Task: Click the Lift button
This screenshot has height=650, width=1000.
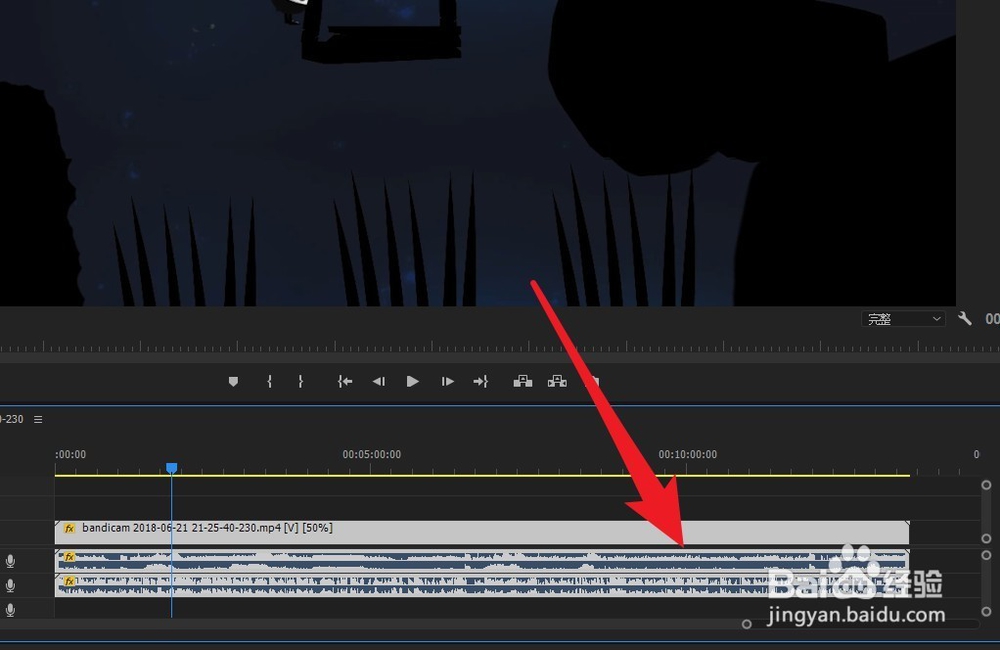Action: (523, 381)
